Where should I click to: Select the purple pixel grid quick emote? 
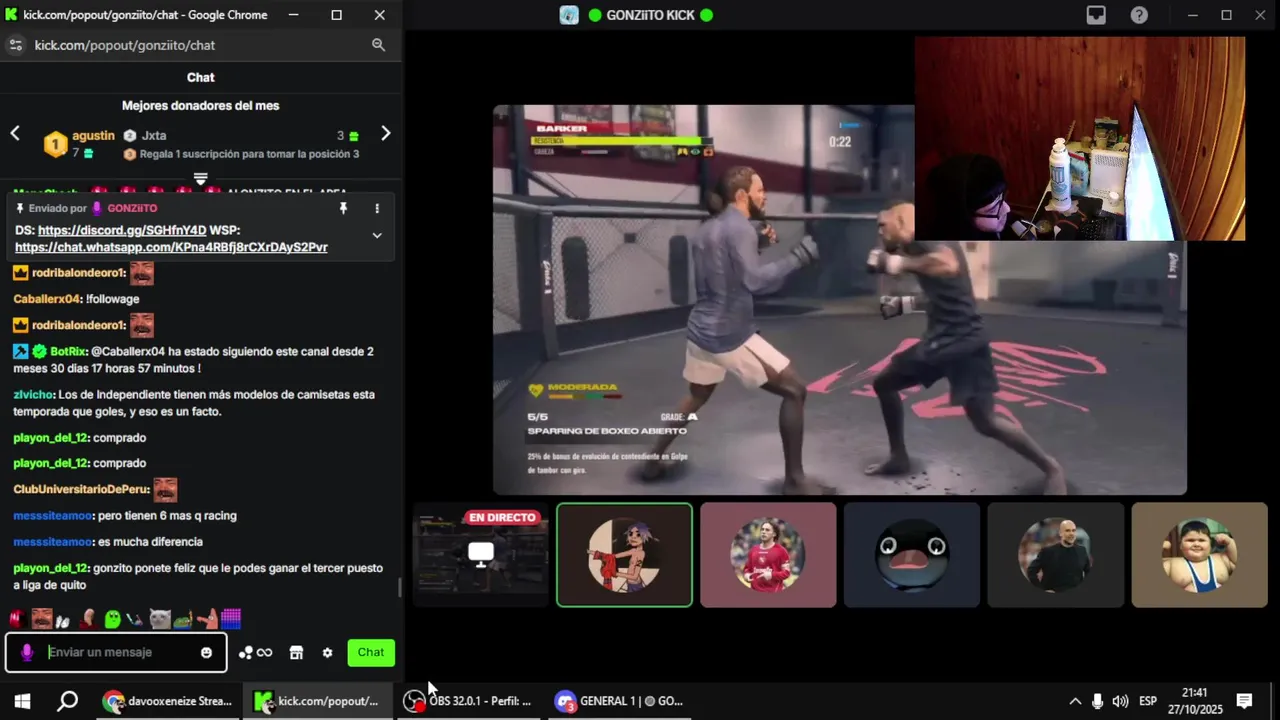pyautogui.click(x=231, y=619)
